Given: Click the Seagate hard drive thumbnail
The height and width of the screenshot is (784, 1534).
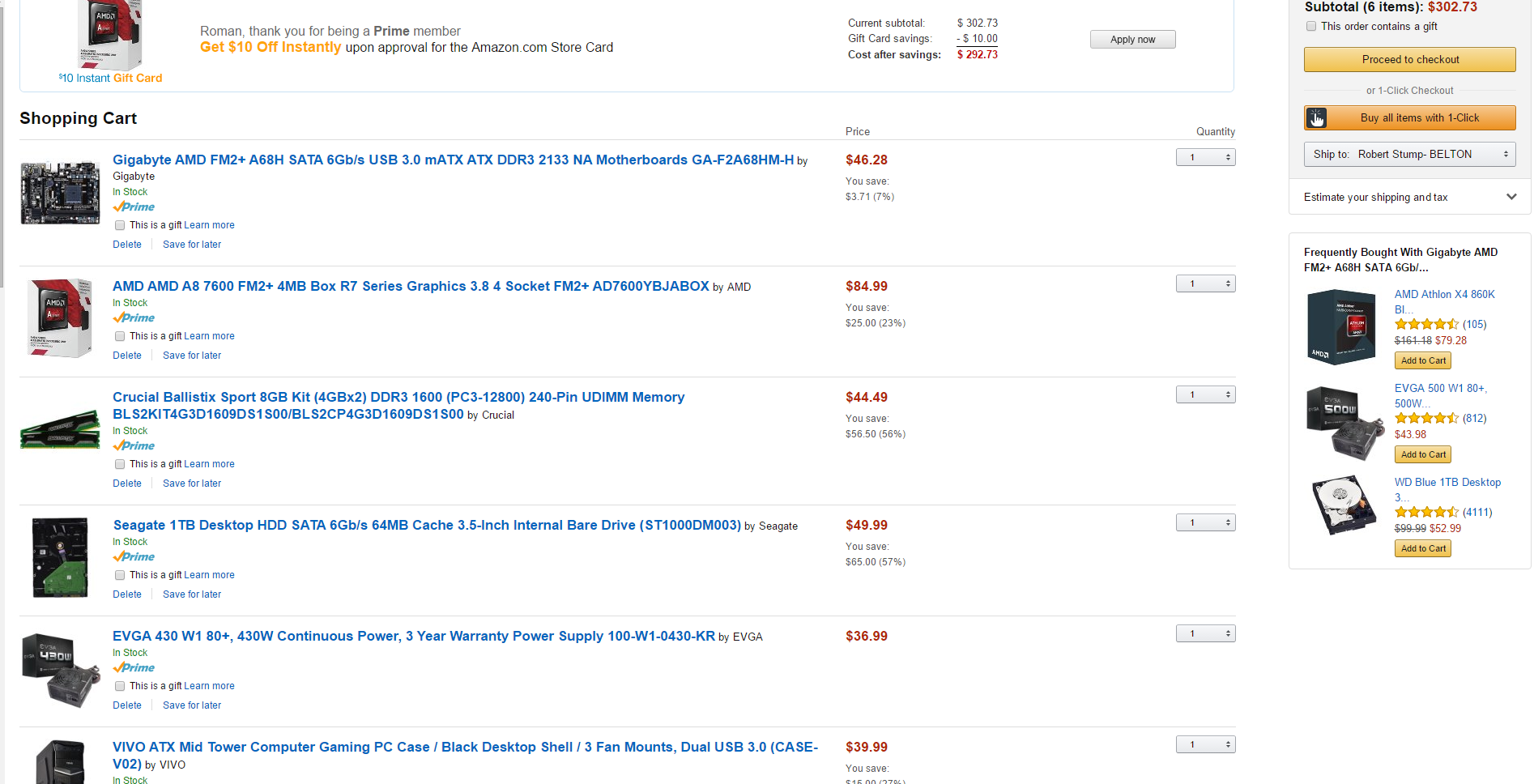Looking at the screenshot, I should coord(60,558).
